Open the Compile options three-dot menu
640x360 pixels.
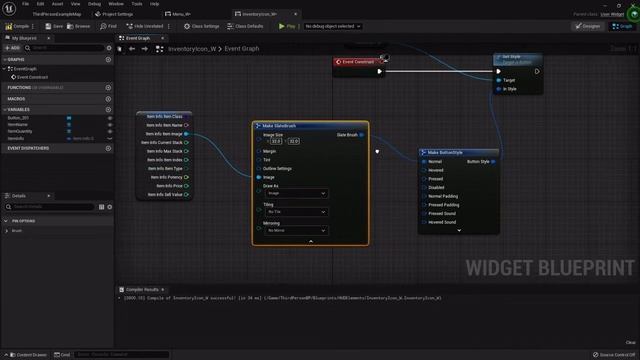pos(33,26)
